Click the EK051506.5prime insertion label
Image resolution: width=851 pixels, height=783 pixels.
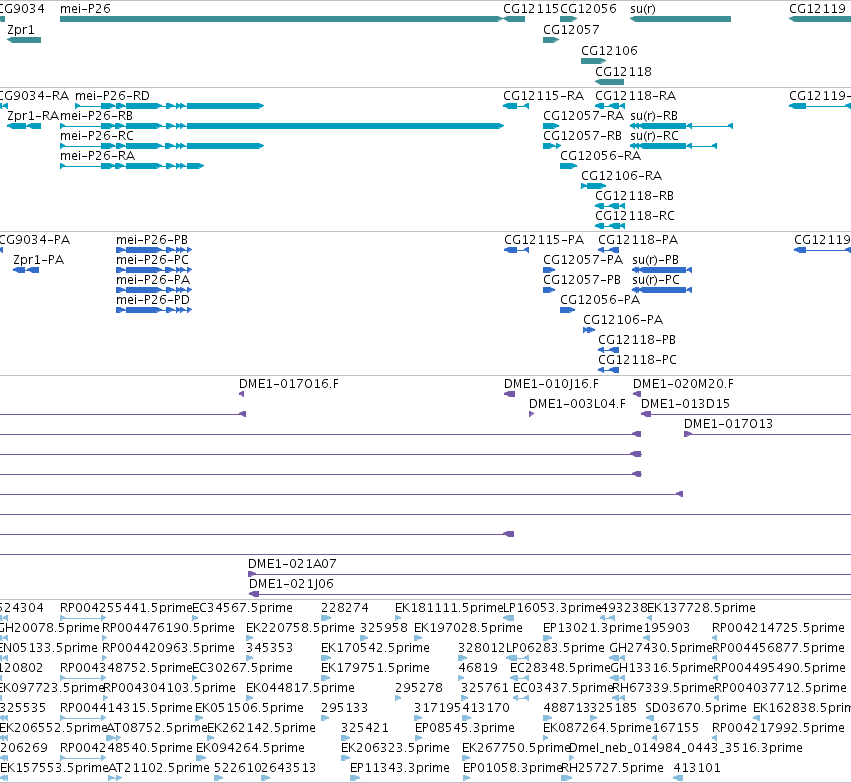(249, 709)
